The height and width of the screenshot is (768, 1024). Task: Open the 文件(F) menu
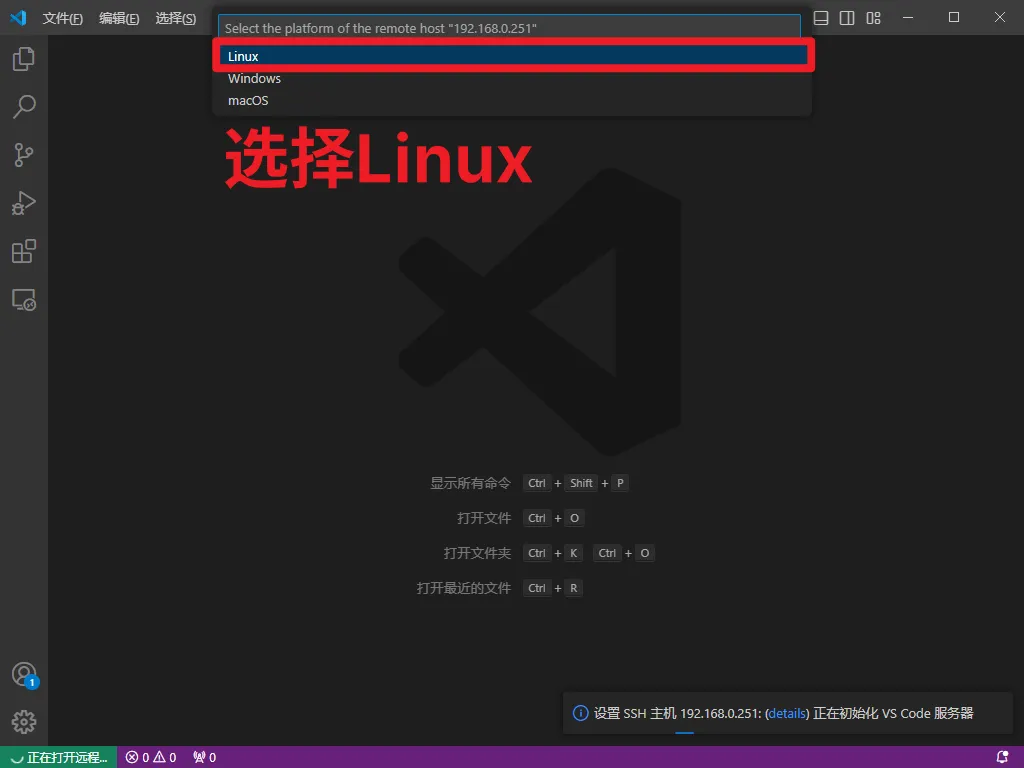tap(62, 18)
